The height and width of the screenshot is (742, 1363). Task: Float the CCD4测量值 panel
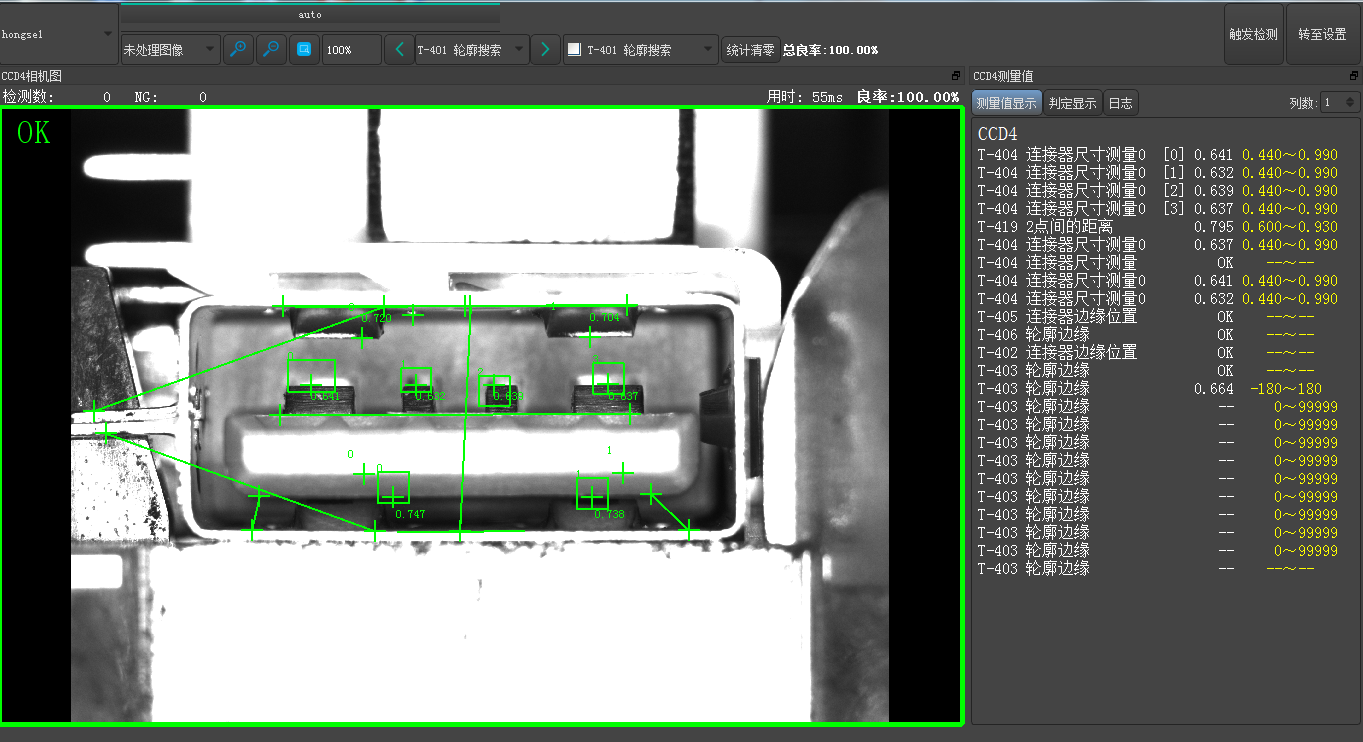[1354, 76]
